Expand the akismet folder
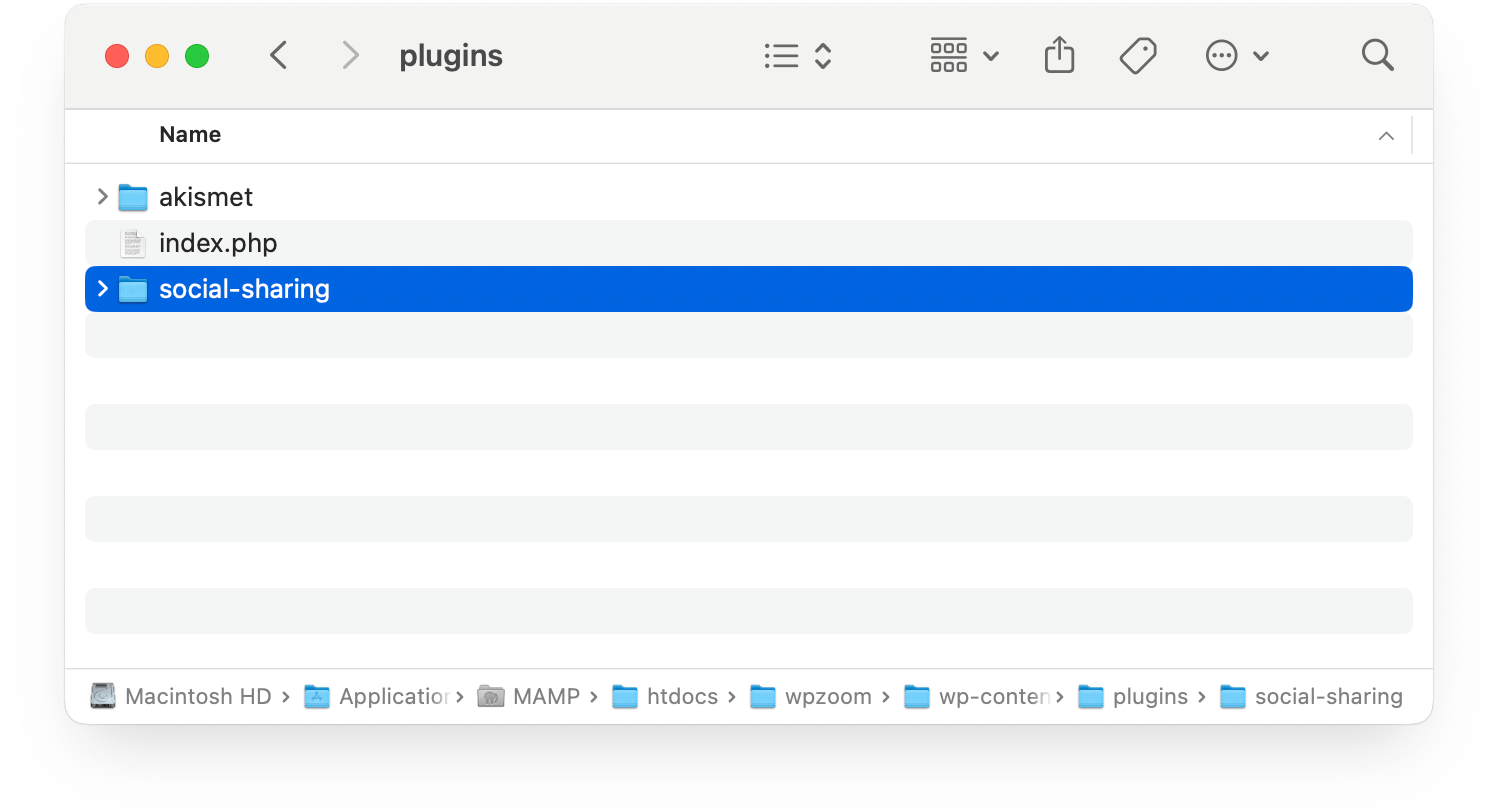The width and height of the screenshot is (1500, 812). 102,197
